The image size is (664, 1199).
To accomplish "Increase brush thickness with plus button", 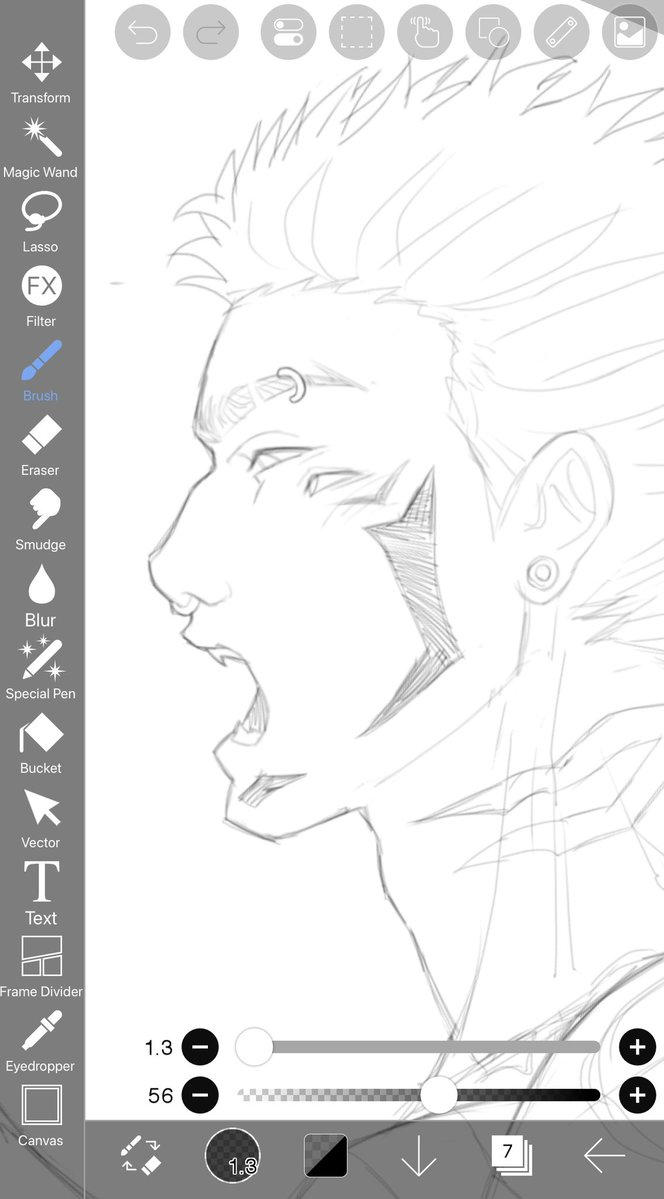I will pyautogui.click(x=637, y=1047).
